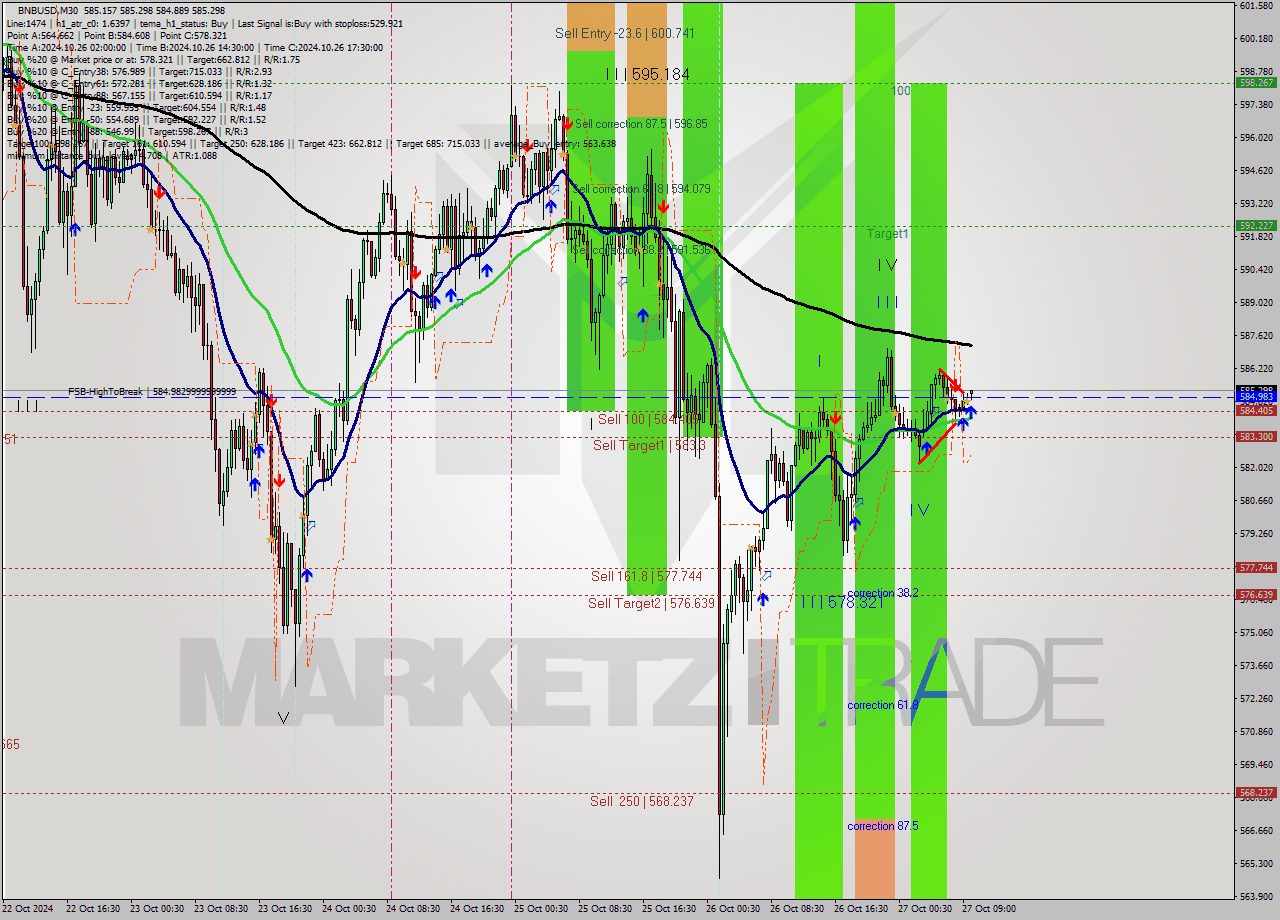This screenshot has height=920, width=1280.
Task: Select 'Sell correction 61.8 | 594.079' label
Action: pos(641,189)
